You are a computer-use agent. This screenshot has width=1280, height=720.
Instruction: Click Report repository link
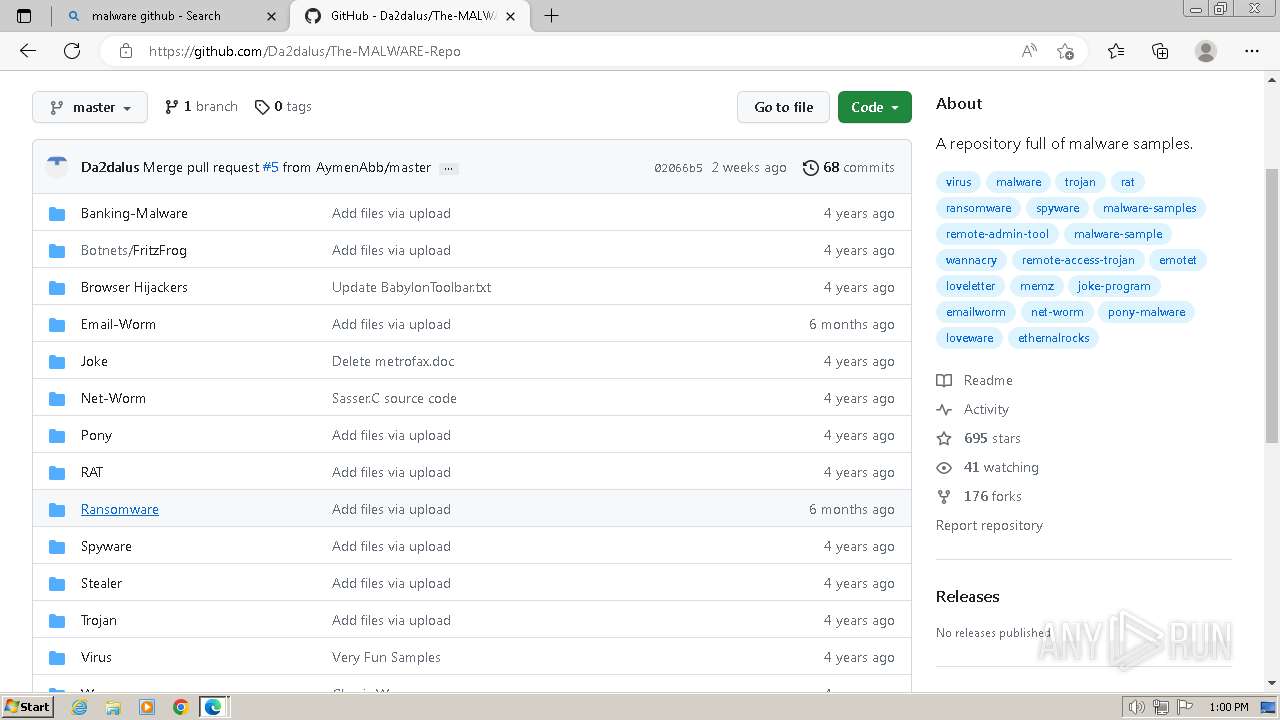click(x=989, y=525)
